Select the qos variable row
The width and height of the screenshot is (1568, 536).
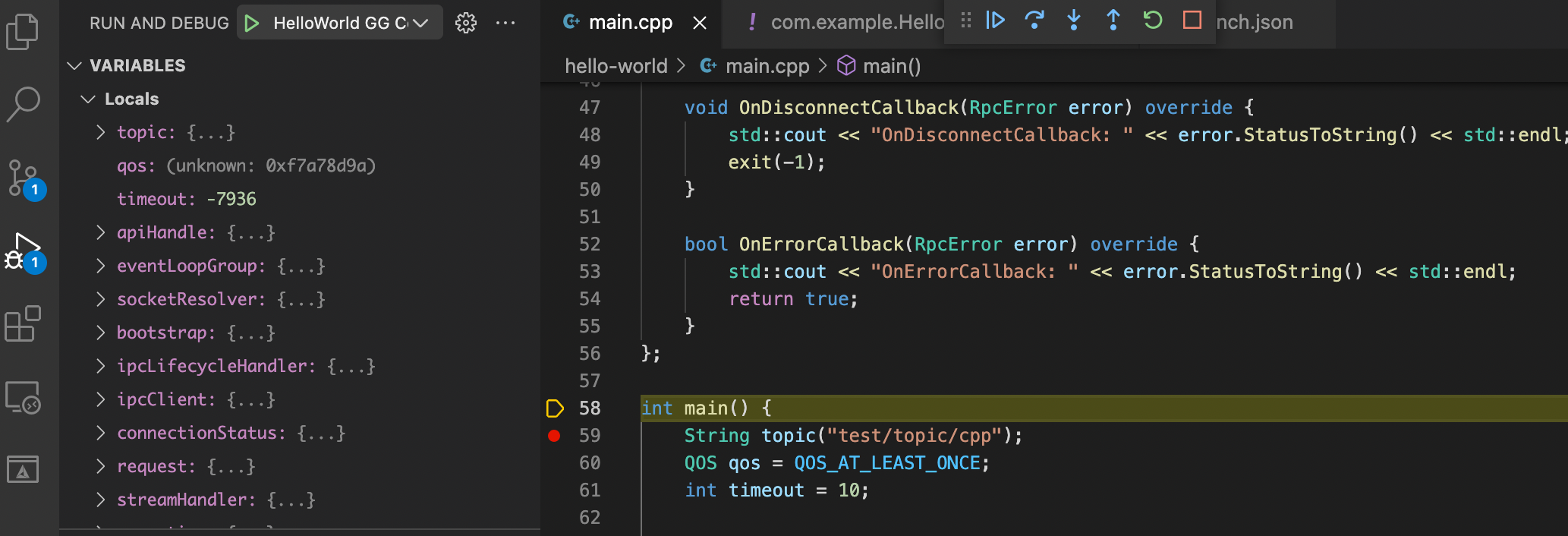(x=300, y=166)
